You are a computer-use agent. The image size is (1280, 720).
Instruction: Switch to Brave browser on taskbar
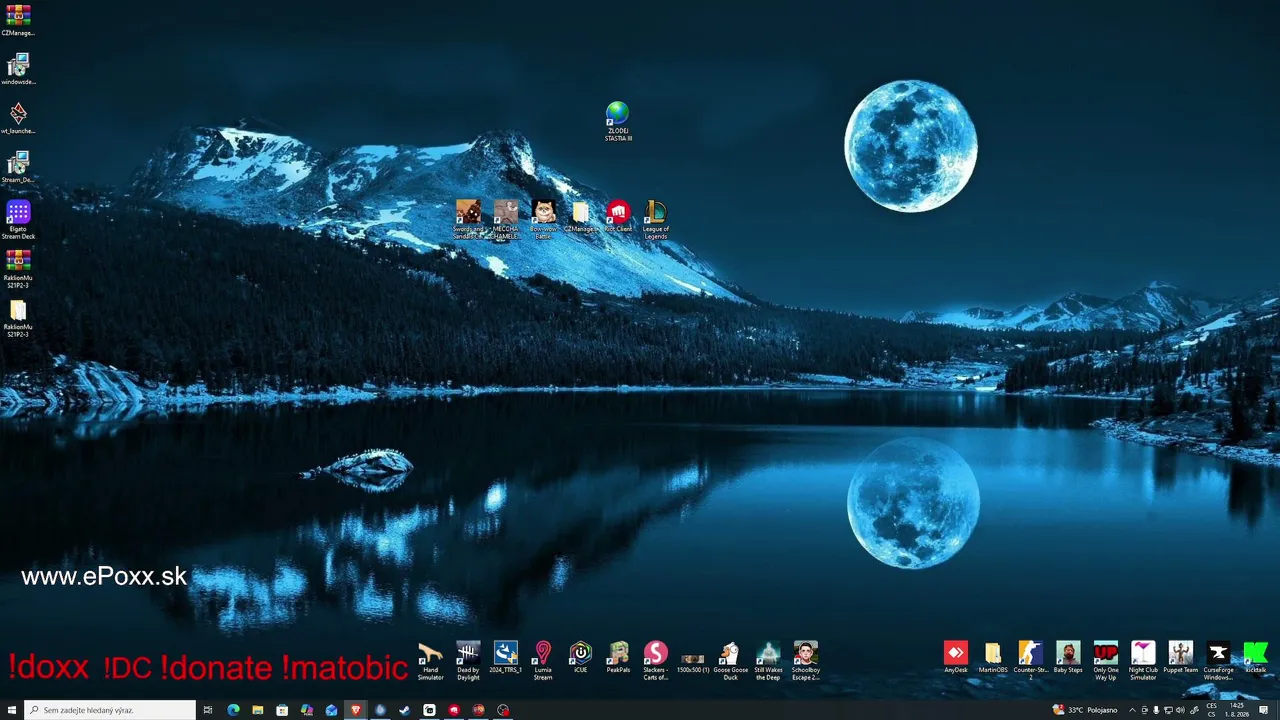click(355, 710)
